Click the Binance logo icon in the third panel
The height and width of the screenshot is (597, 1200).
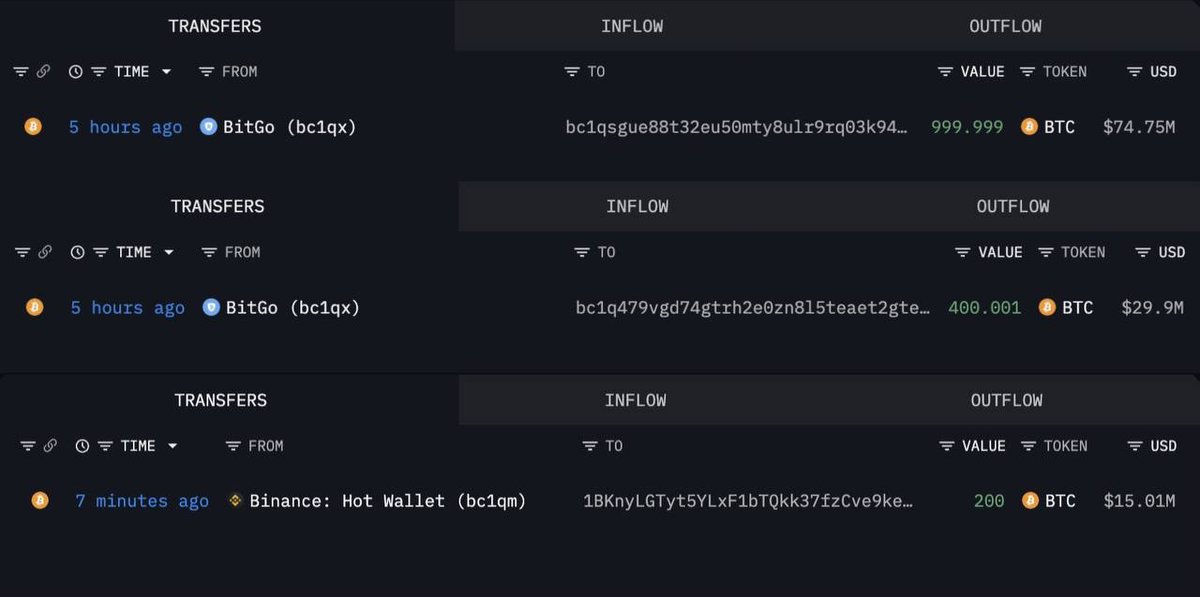[236, 501]
